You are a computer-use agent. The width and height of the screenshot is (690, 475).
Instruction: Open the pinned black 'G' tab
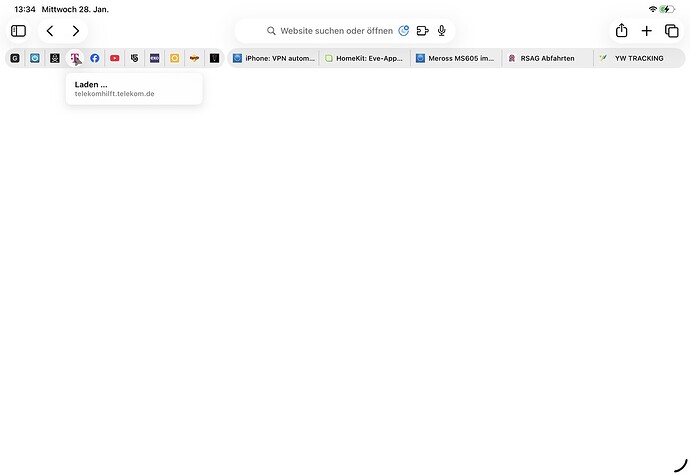[15, 58]
